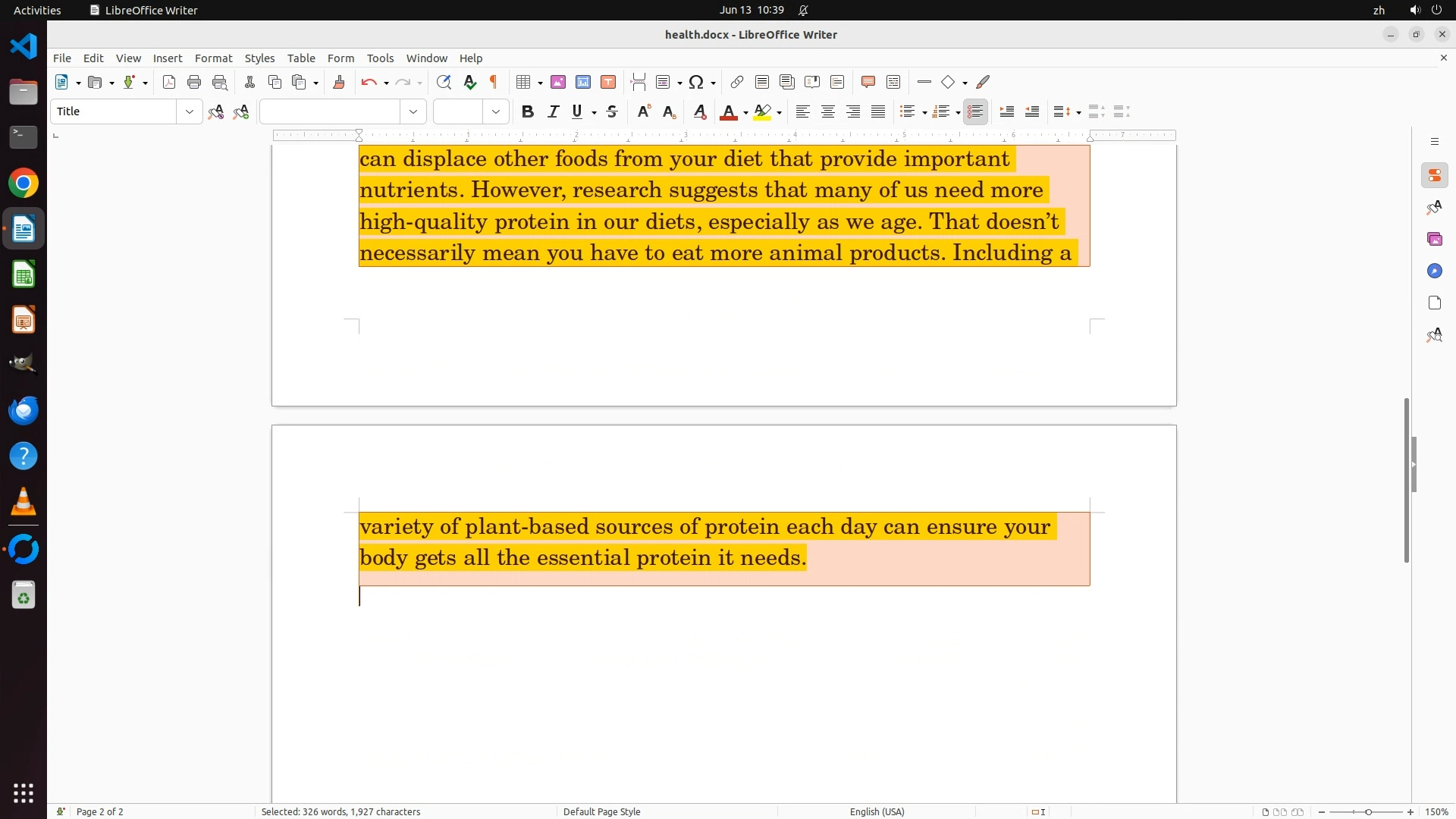Open the Format menu
The image size is (1456, 819).
click(213, 58)
